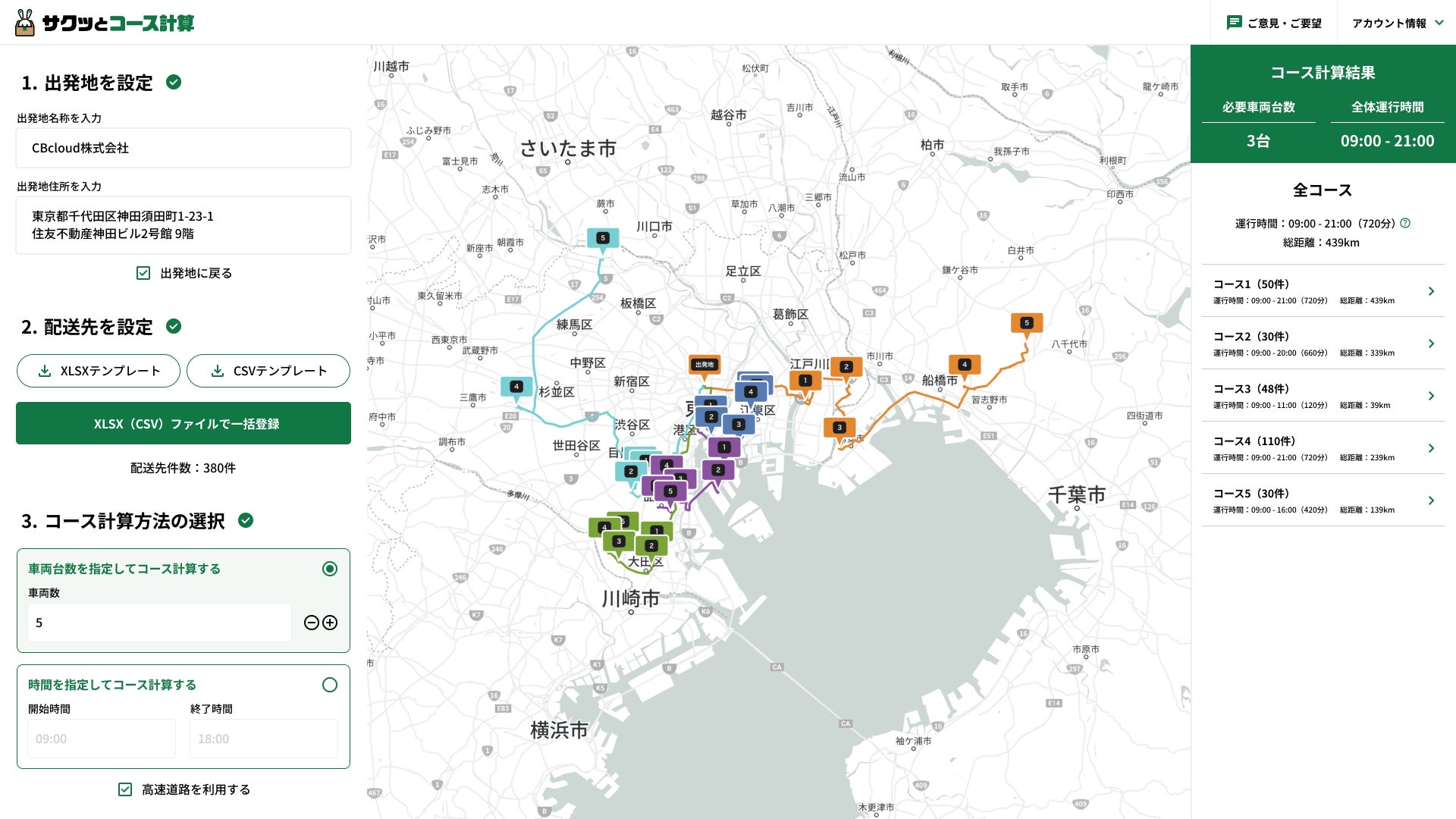Image resolution: width=1456 pixels, height=819 pixels.
Task: Select cyan marker 4 near 杉並区
Action: (x=516, y=387)
